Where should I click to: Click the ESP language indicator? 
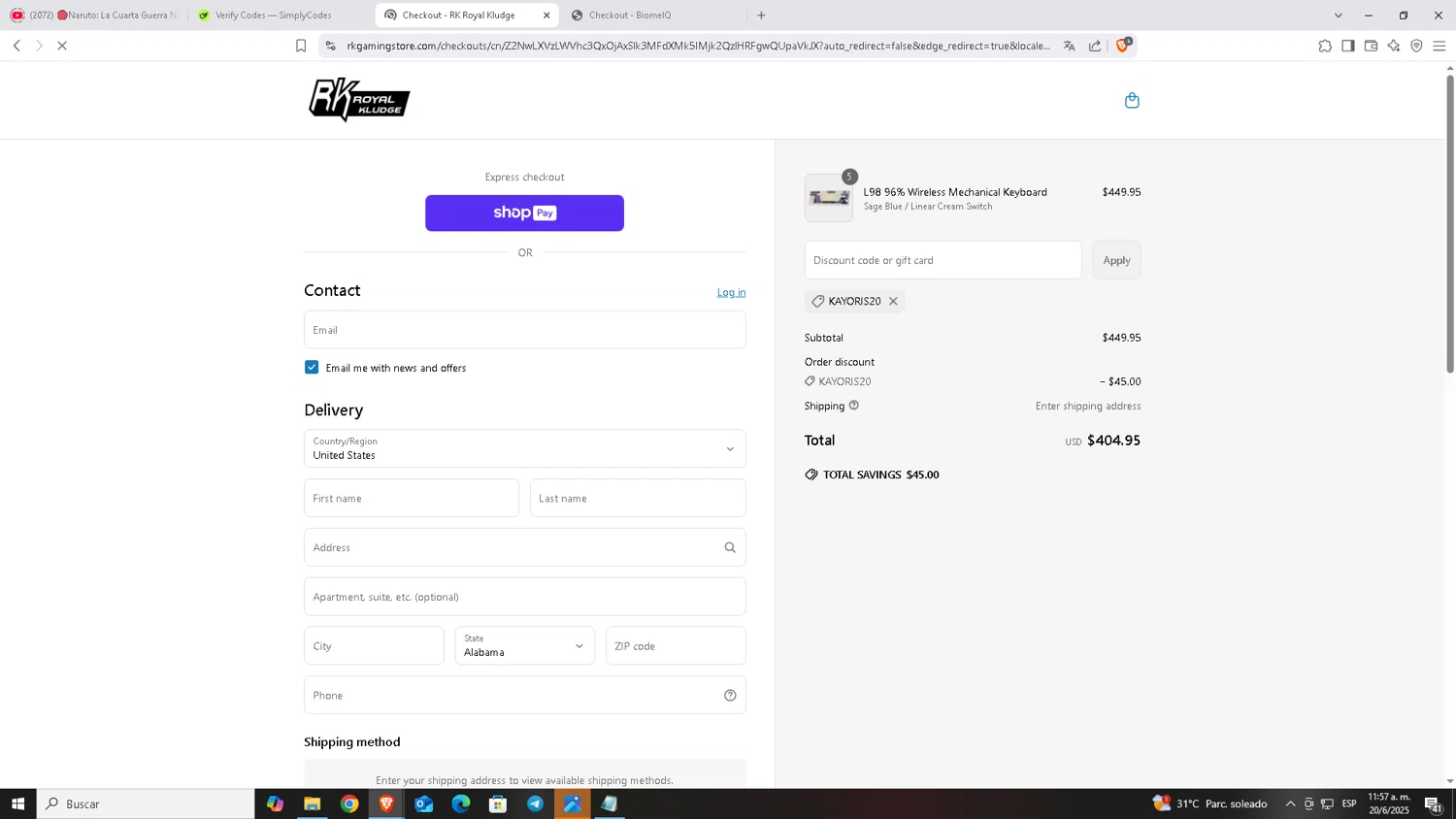coord(1349,803)
